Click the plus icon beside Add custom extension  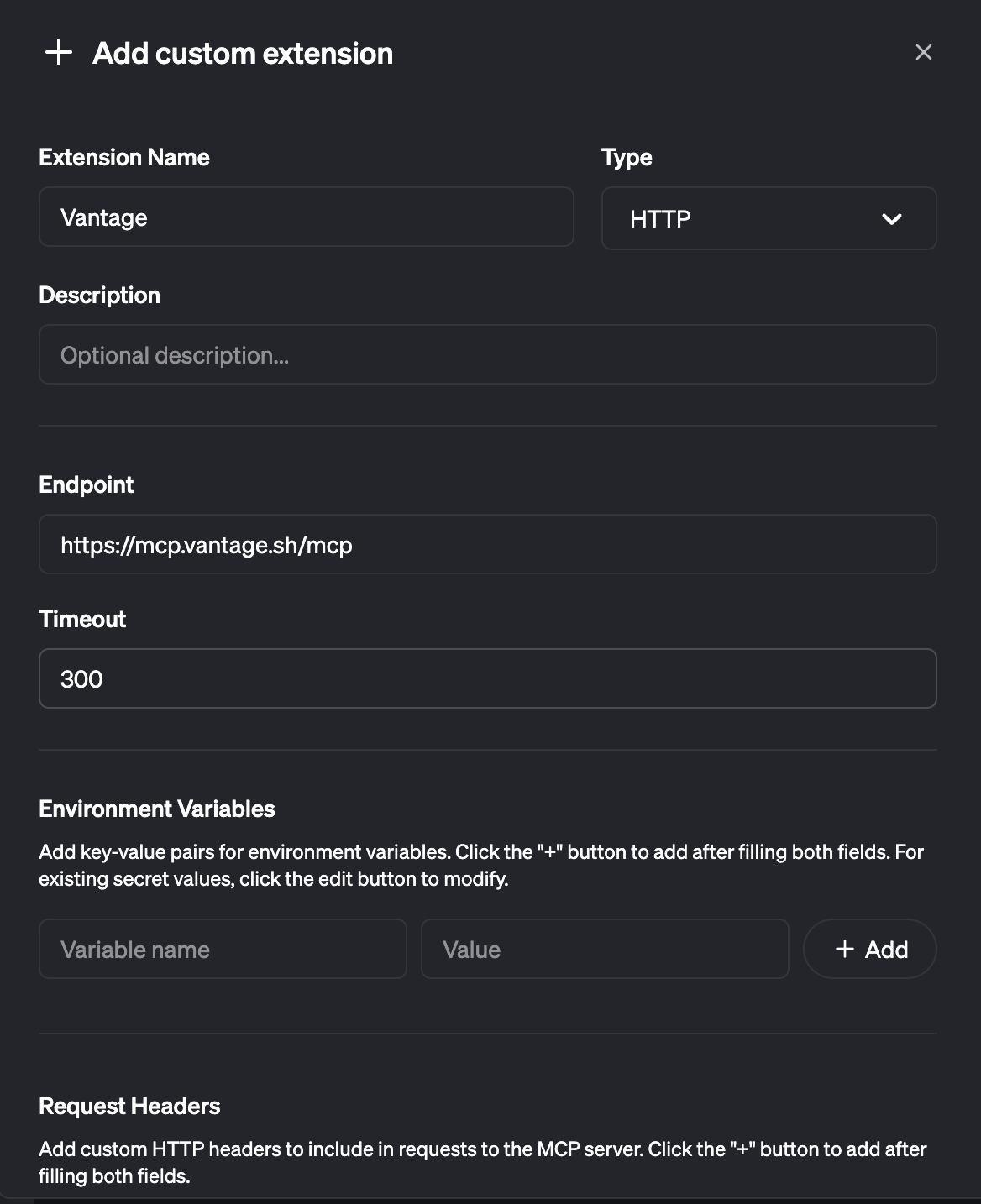58,53
